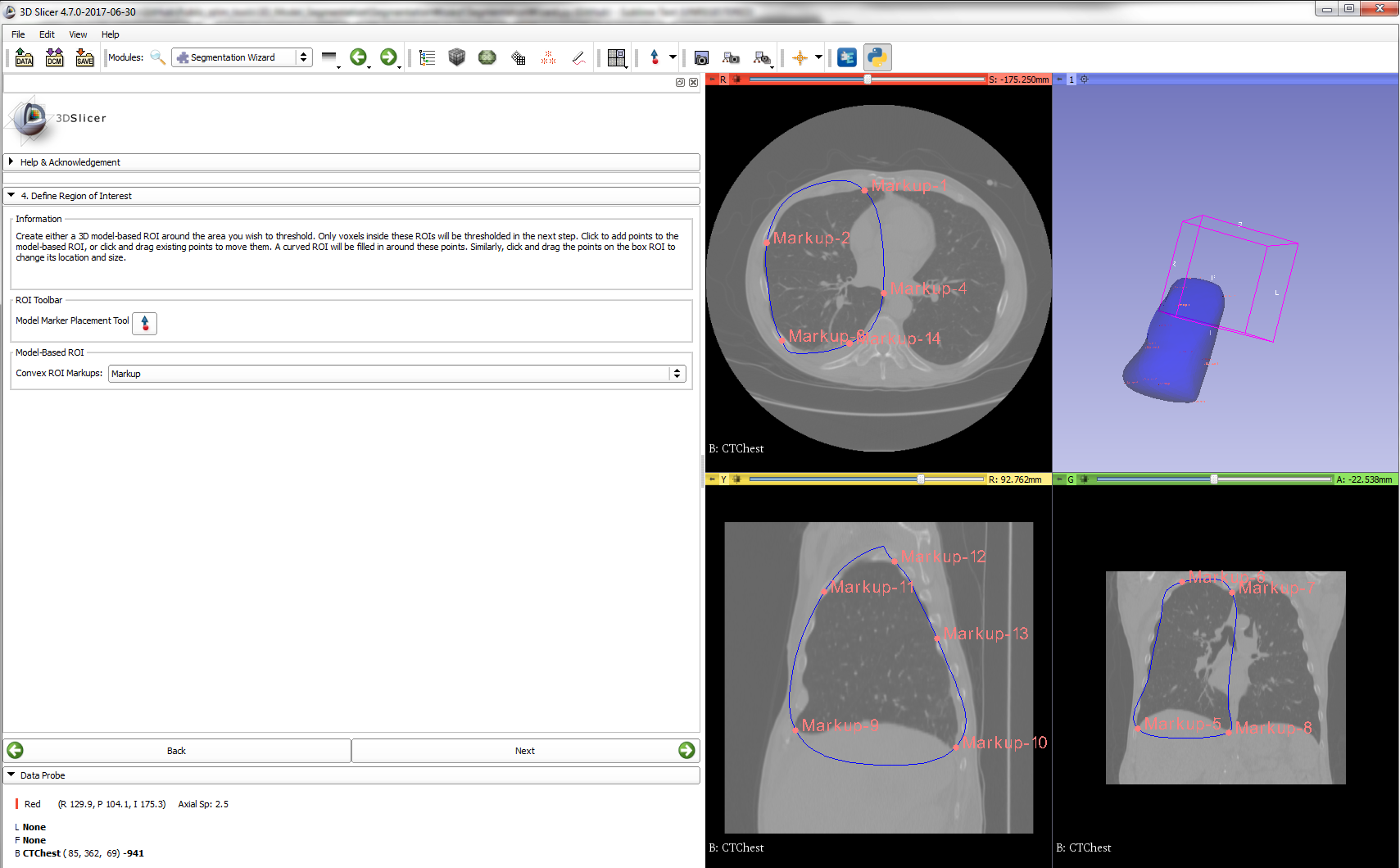Click the Load DICOM data icon
This screenshot has width=1400, height=868.
point(54,57)
